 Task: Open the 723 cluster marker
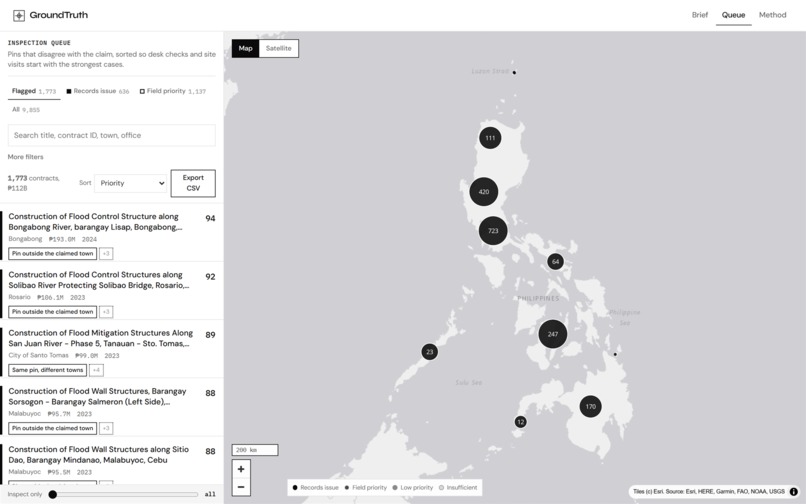pos(493,231)
